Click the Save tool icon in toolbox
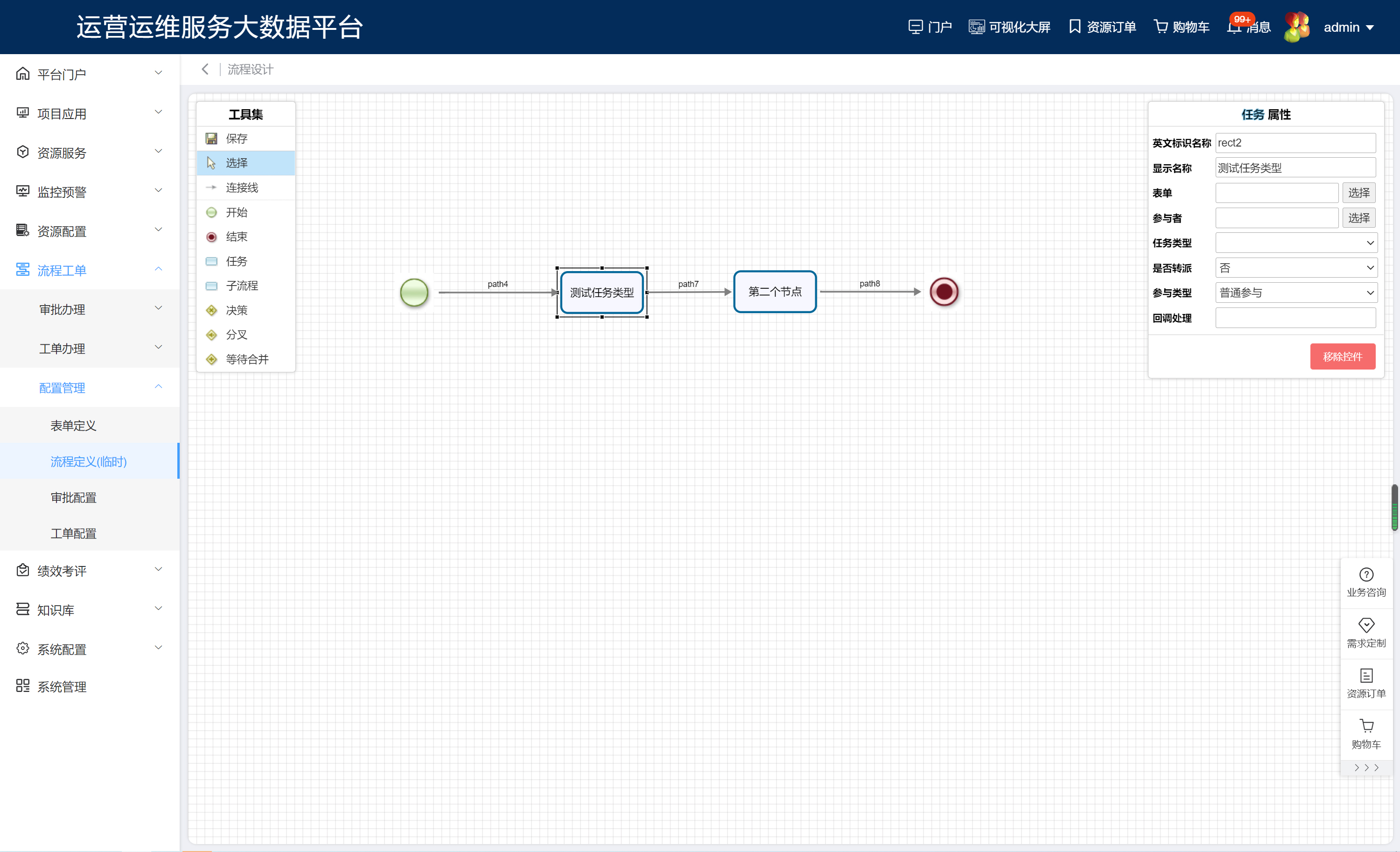This screenshot has width=1400, height=852. [211, 139]
